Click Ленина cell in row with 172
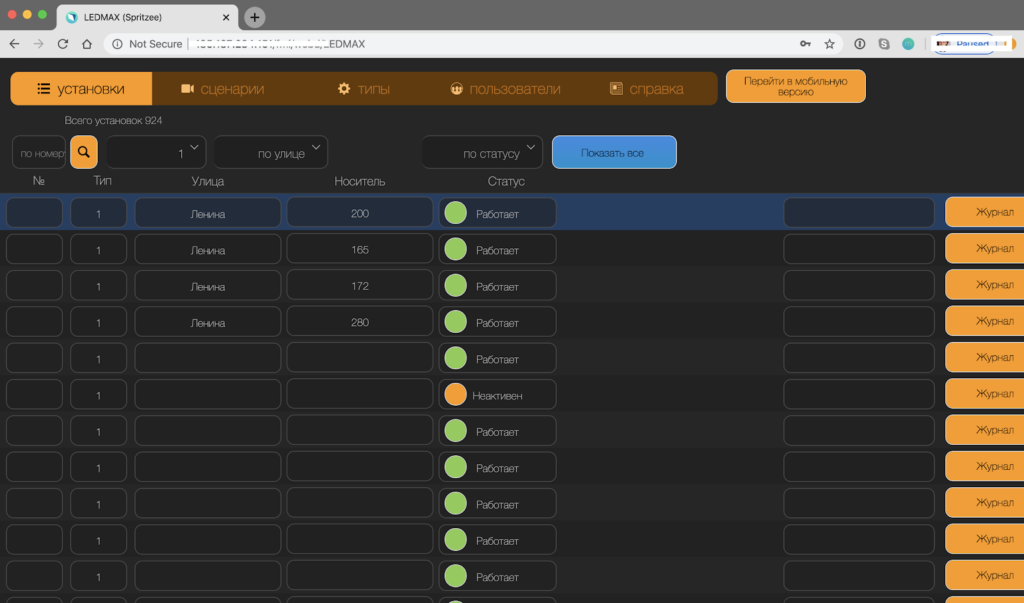Viewport: 1024px width, 603px height. pos(208,285)
